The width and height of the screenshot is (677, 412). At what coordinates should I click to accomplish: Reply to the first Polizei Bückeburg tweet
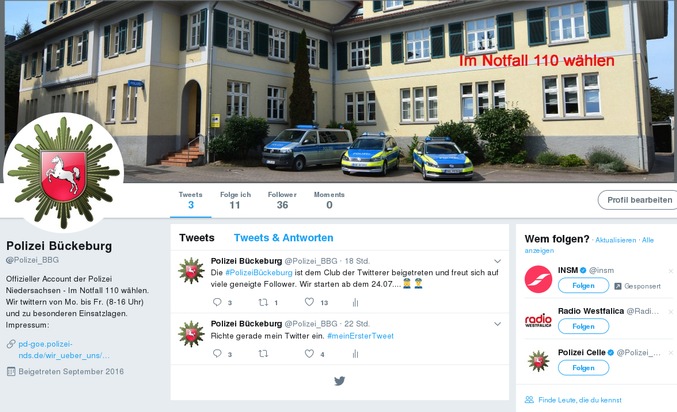click(x=217, y=302)
